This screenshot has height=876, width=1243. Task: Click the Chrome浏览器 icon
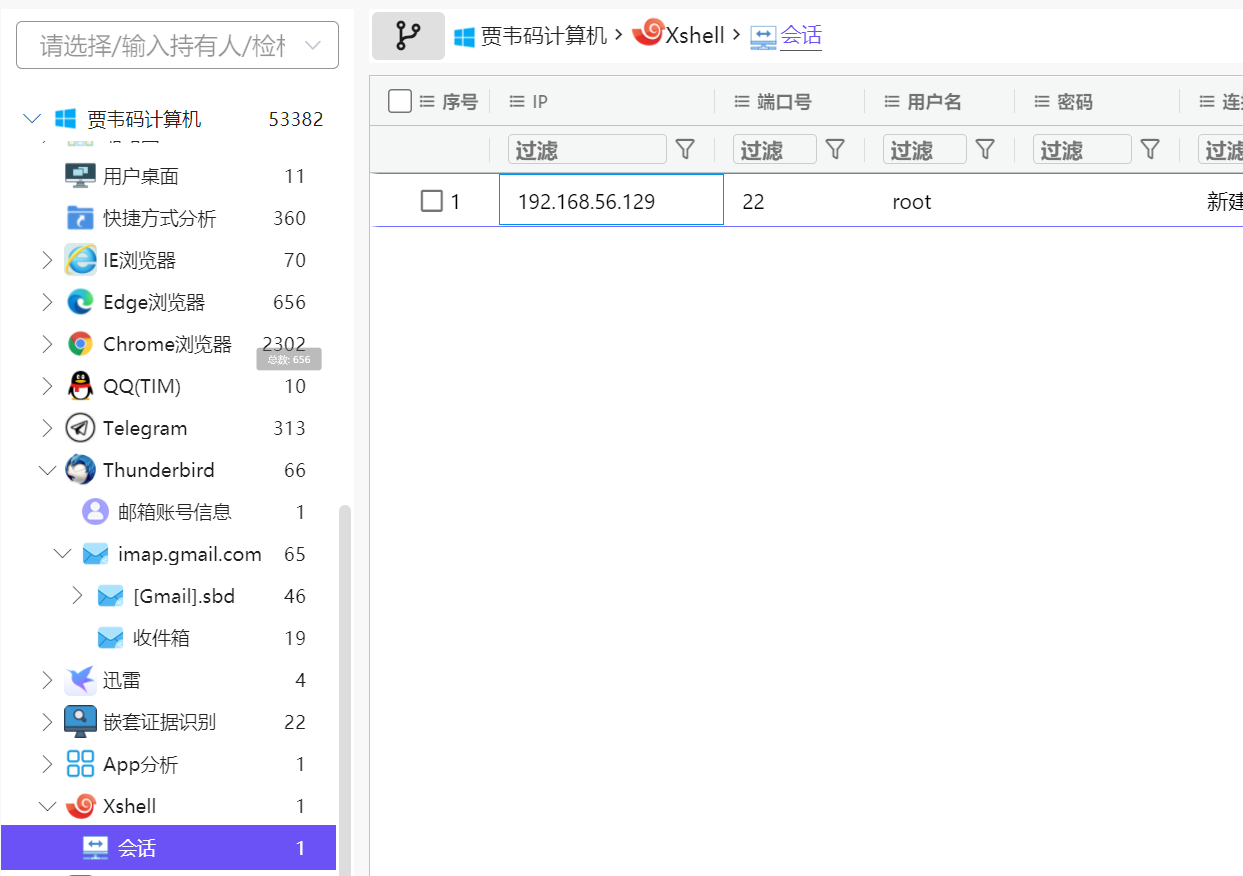tap(80, 344)
